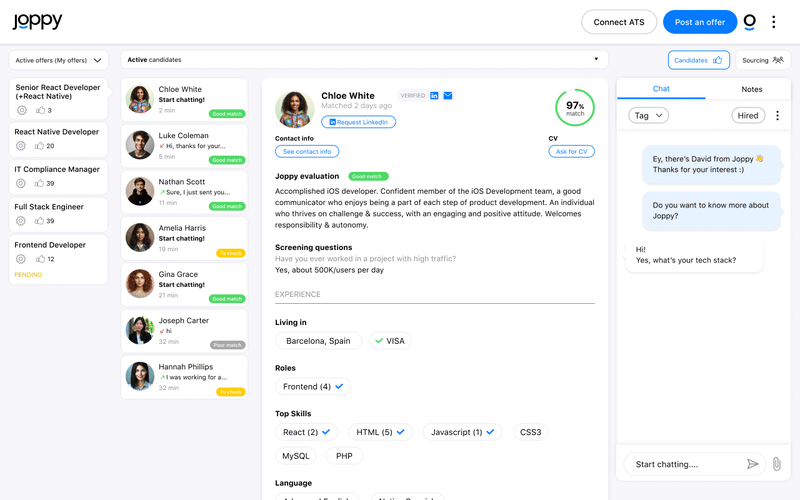Click the Start chatting message field
The height and width of the screenshot is (500, 800).
685,464
